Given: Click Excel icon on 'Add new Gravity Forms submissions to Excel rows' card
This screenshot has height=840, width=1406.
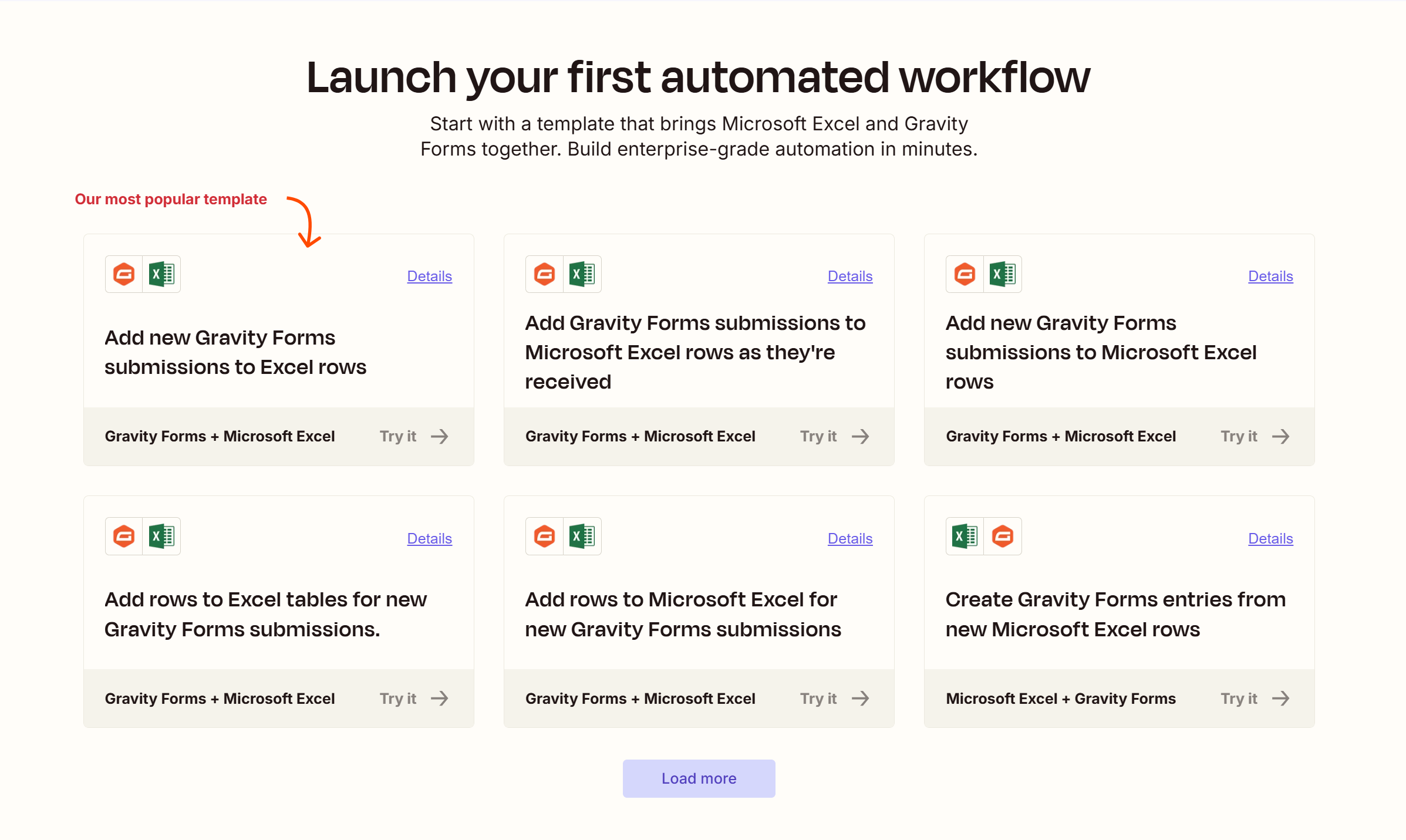Looking at the screenshot, I should pyautogui.click(x=161, y=274).
